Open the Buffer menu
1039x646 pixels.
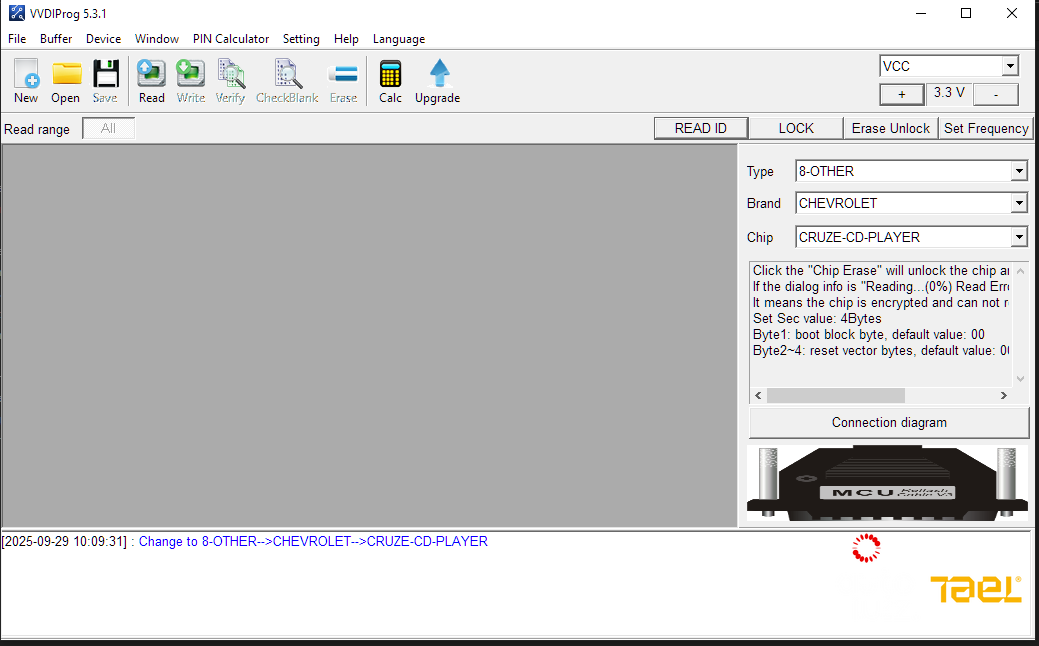[56, 39]
